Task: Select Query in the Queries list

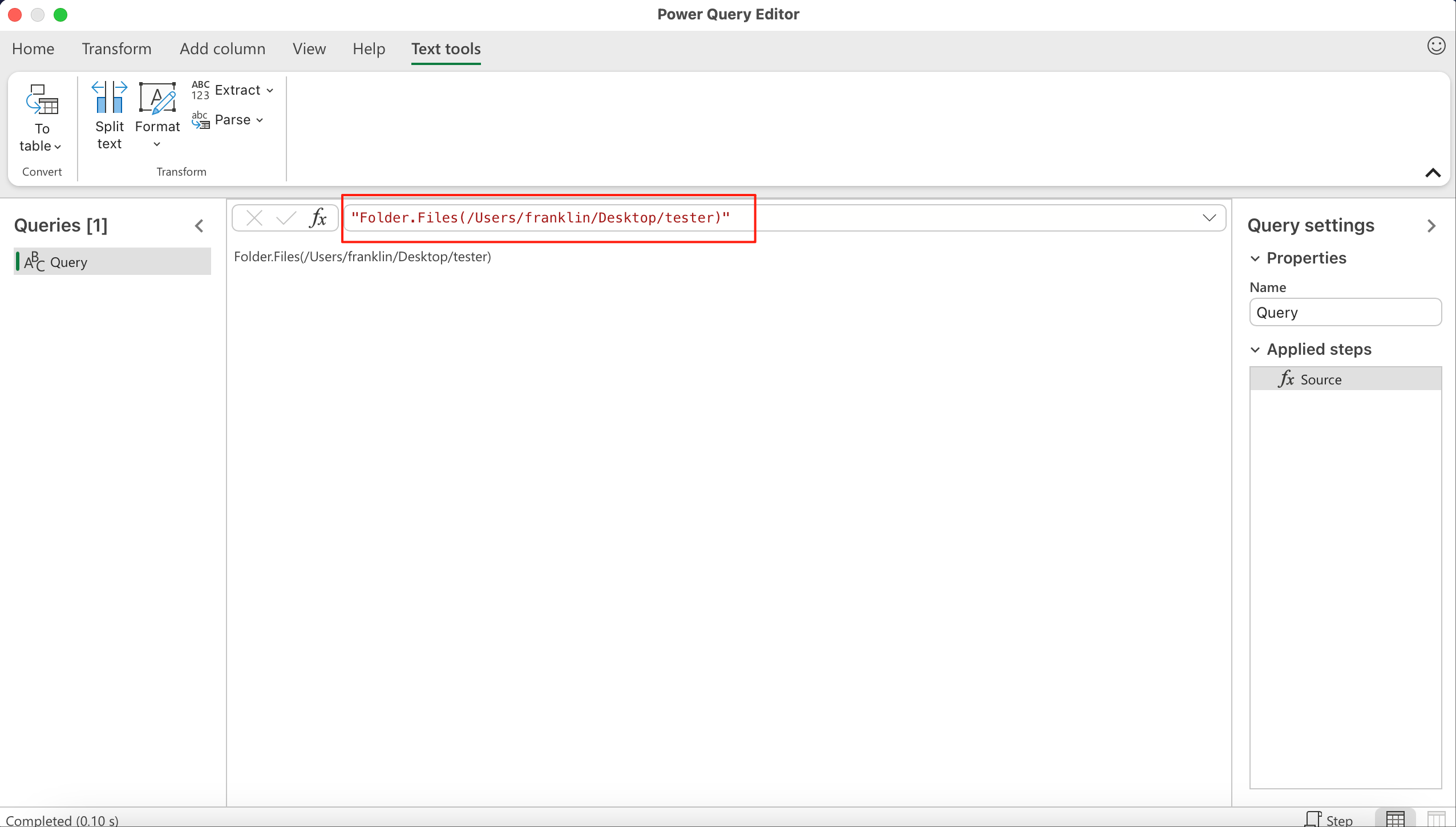Action: coord(112,262)
